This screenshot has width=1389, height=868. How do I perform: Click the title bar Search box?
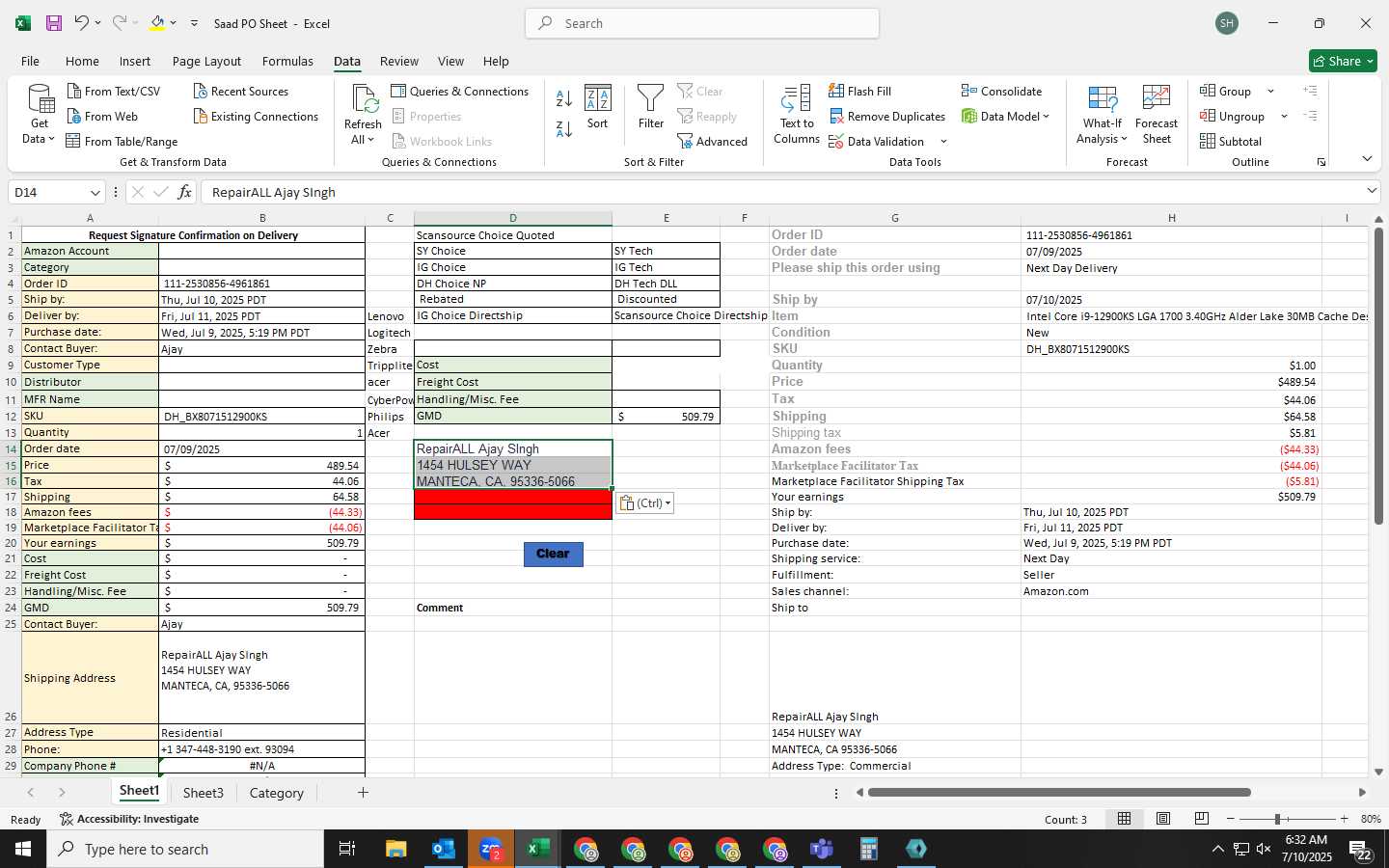pos(702,23)
